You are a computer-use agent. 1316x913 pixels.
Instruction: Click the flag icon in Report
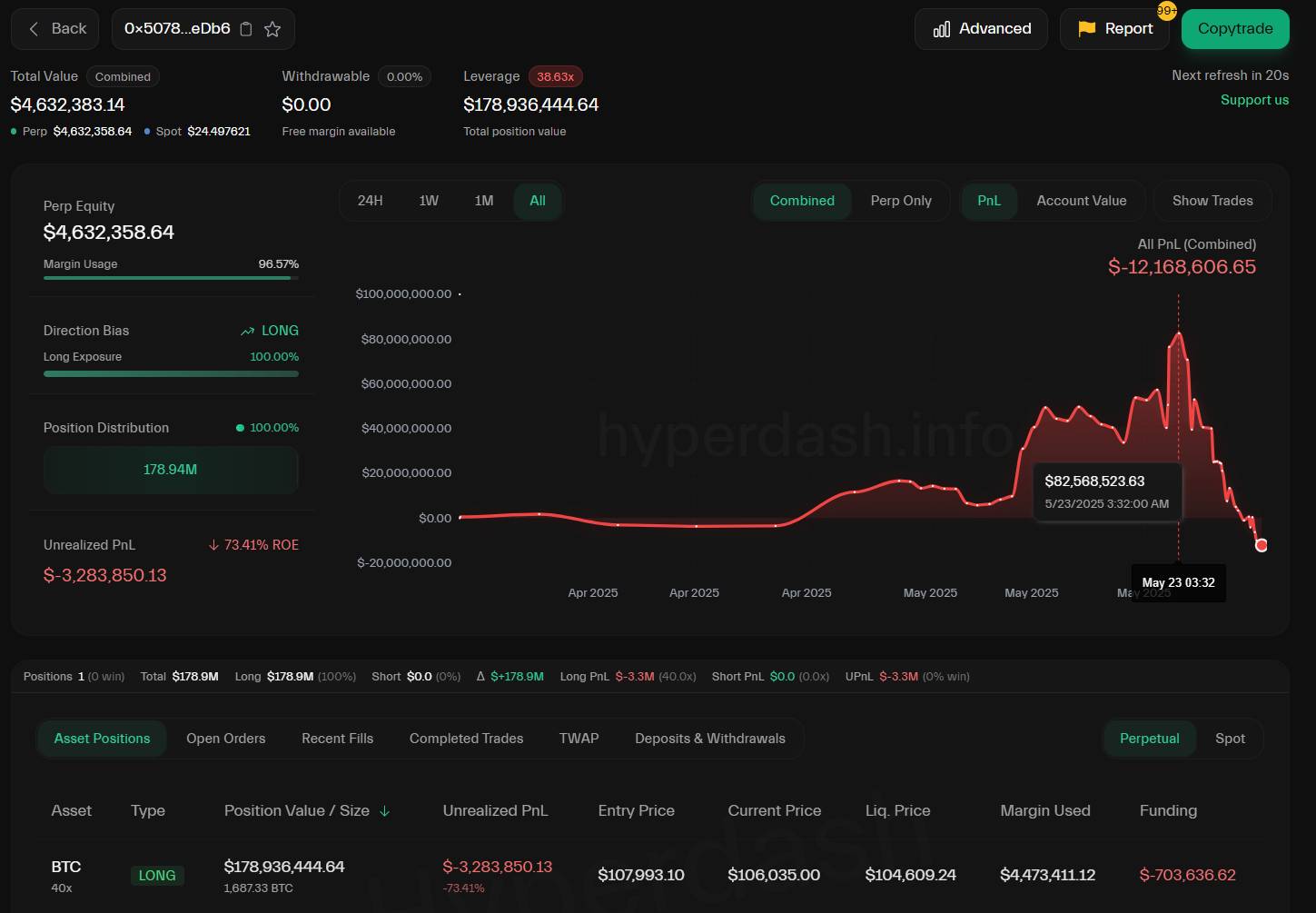[1086, 29]
